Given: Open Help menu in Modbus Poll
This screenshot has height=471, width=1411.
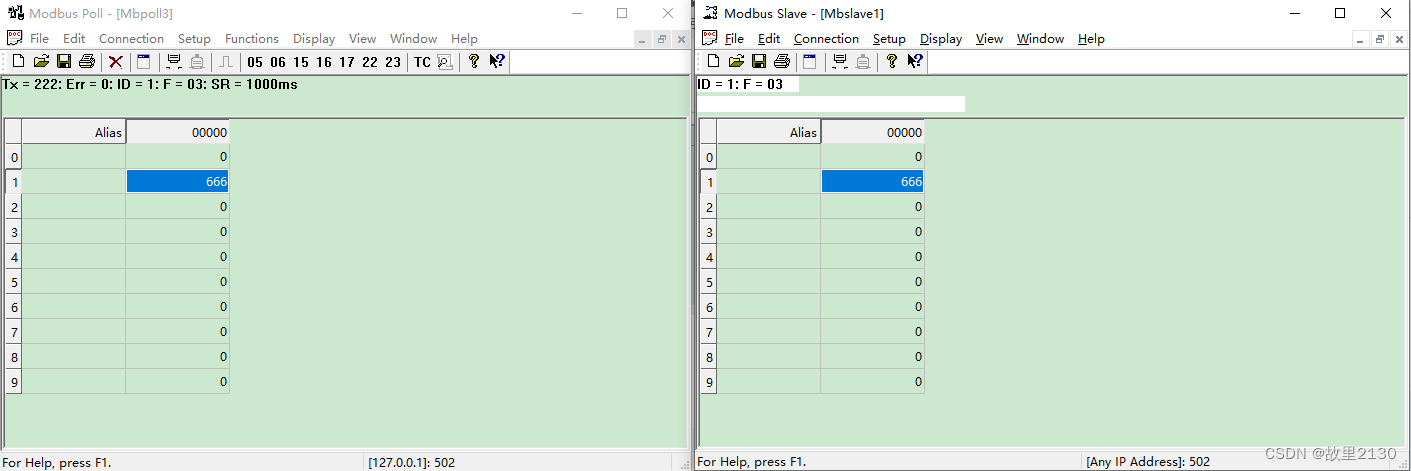Looking at the screenshot, I should coord(464,39).
